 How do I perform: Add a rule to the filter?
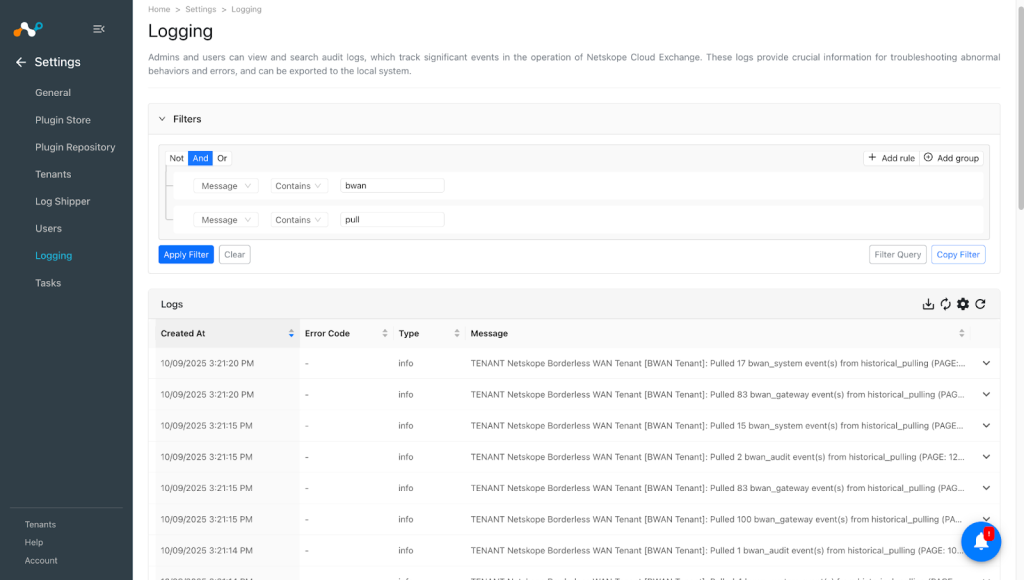pyautogui.click(x=891, y=158)
